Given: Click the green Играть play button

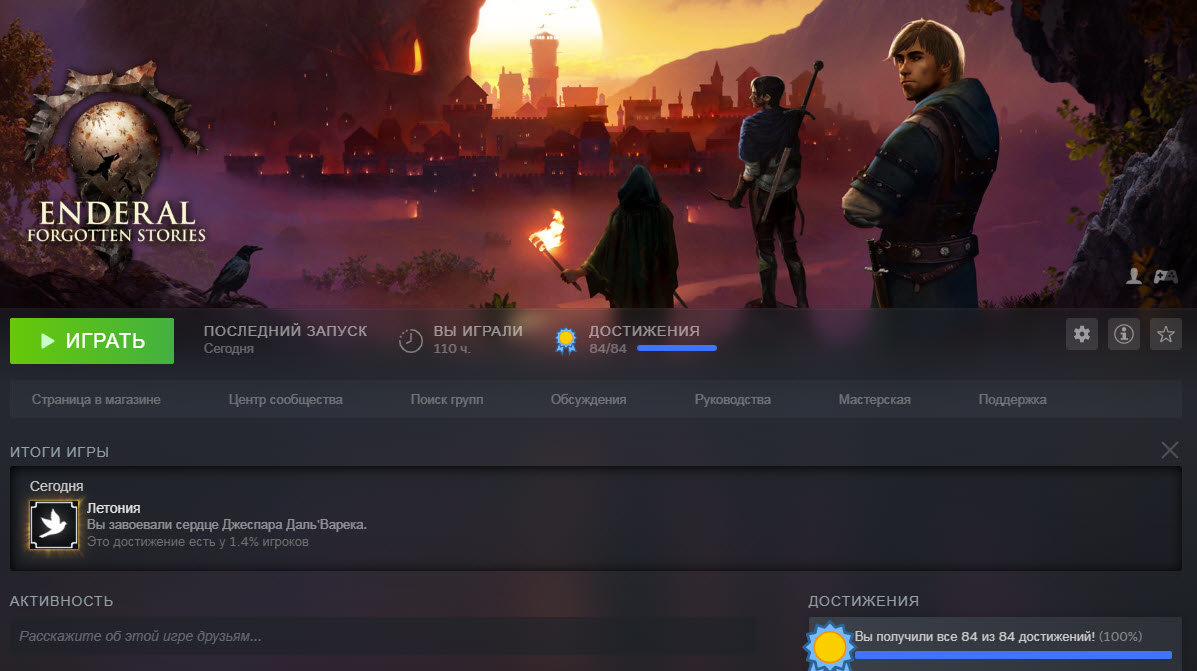Looking at the screenshot, I should coord(92,341).
